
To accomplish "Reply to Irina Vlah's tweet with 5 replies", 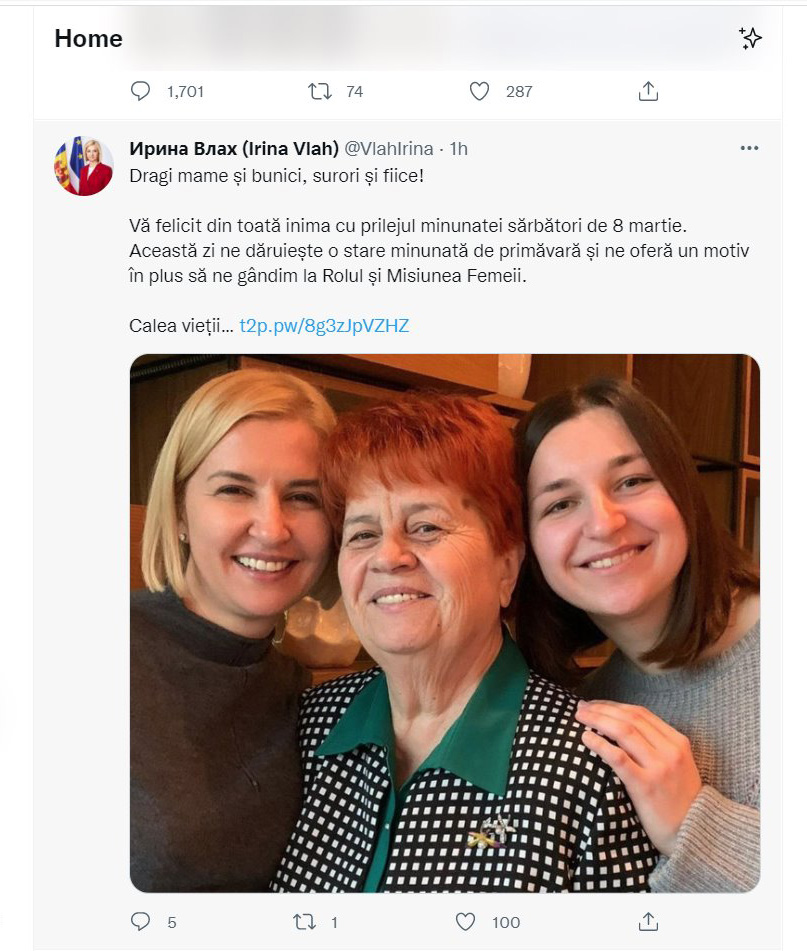I will 141,921.
